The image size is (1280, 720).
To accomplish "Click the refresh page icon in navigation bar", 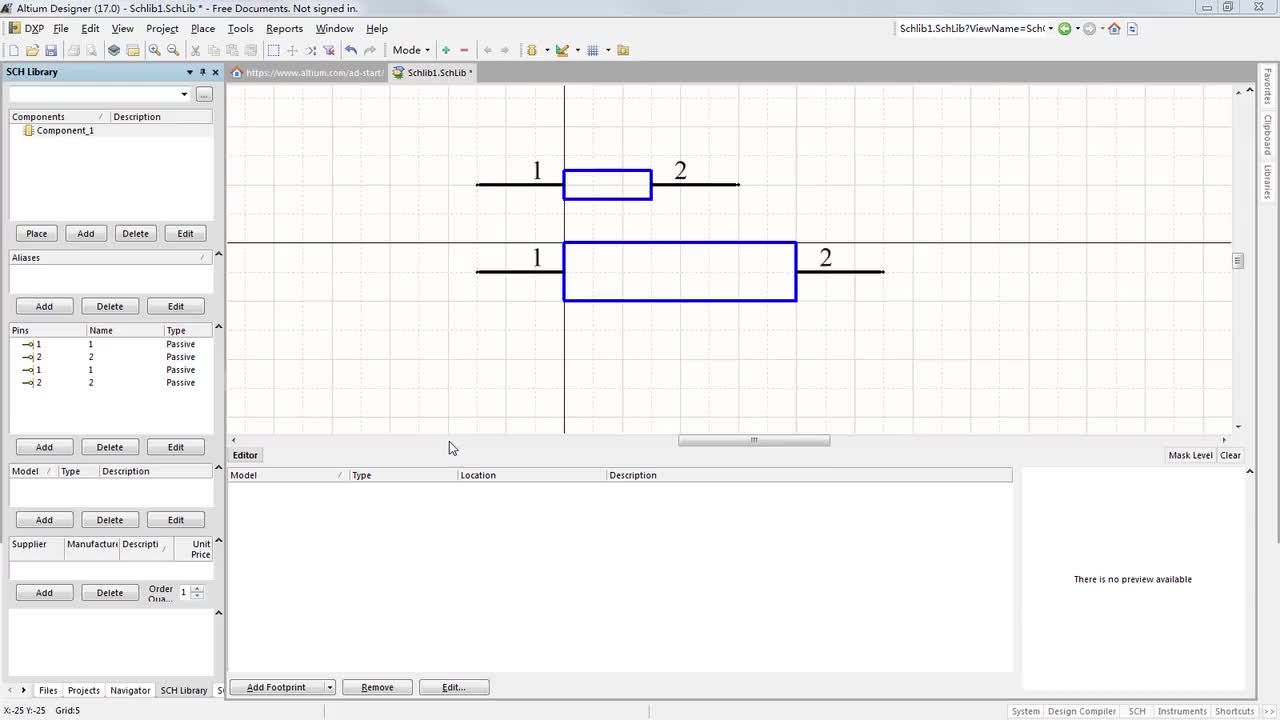I will 1132,29.
